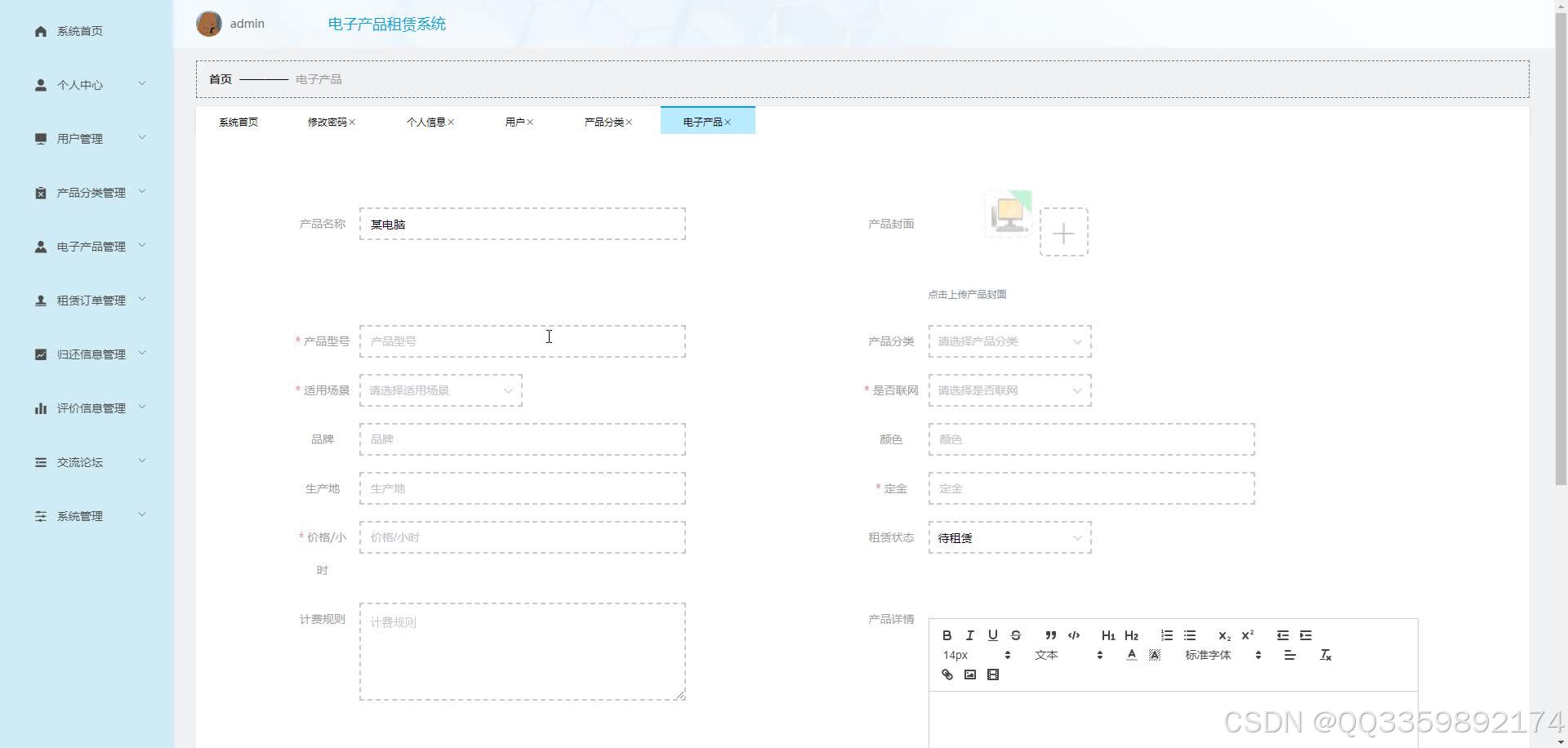Open text color picker in editor
This screenshot has width=1568, height=748.
(1131, 655)
